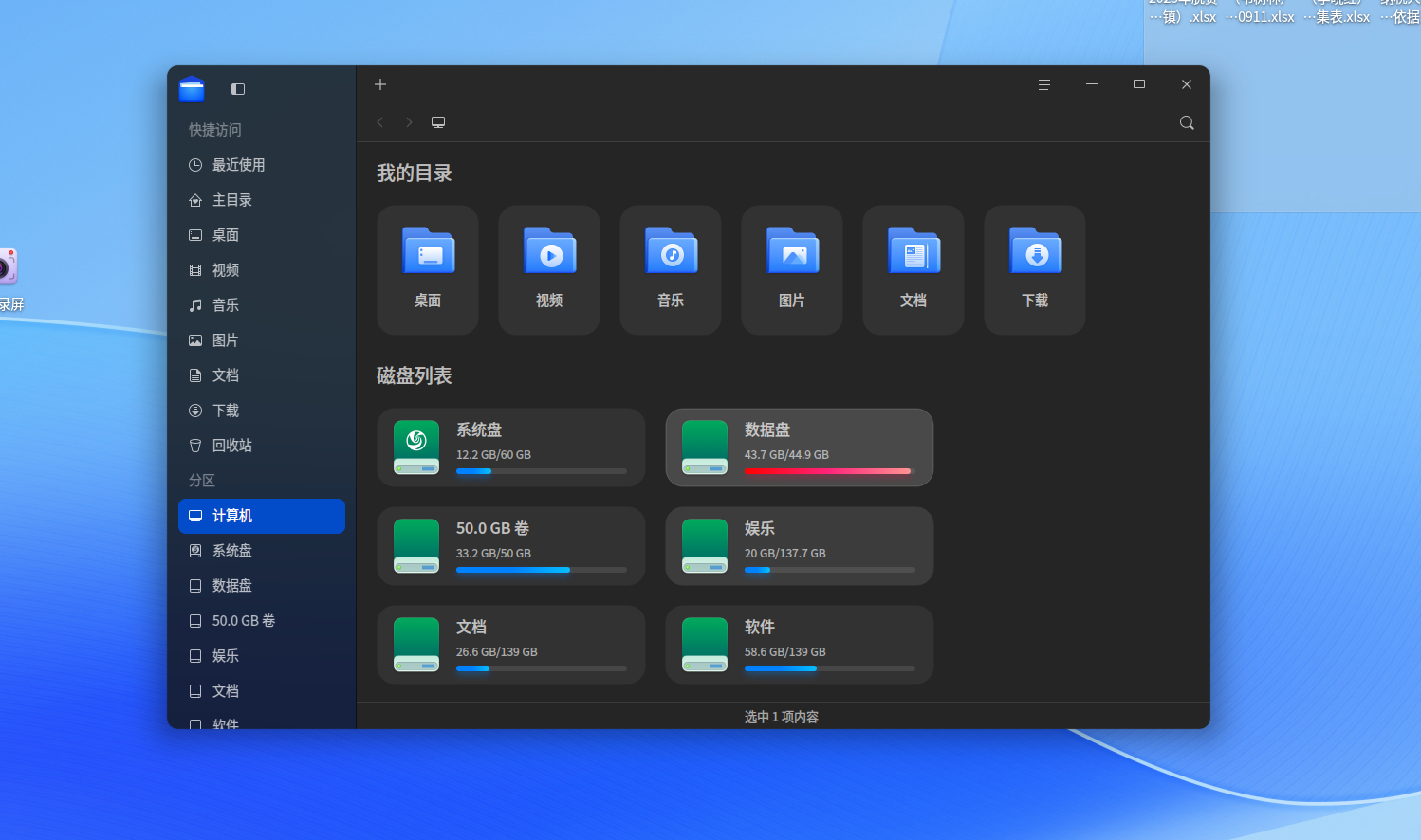Viewport: 1421px width, 840px height.
Task: Select the 50.0 GB 卷 disk tile
Action: pos(511,546)
